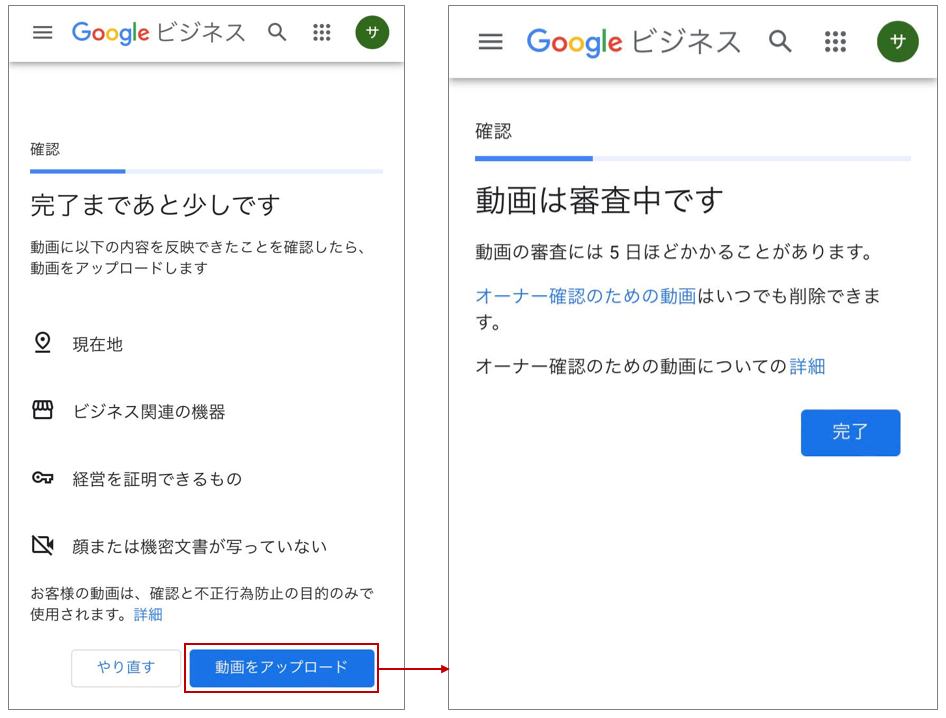Viewport: 946px width, 718px height.
Task: Open hamburger menu on left screen
Action: click(42, 32)
